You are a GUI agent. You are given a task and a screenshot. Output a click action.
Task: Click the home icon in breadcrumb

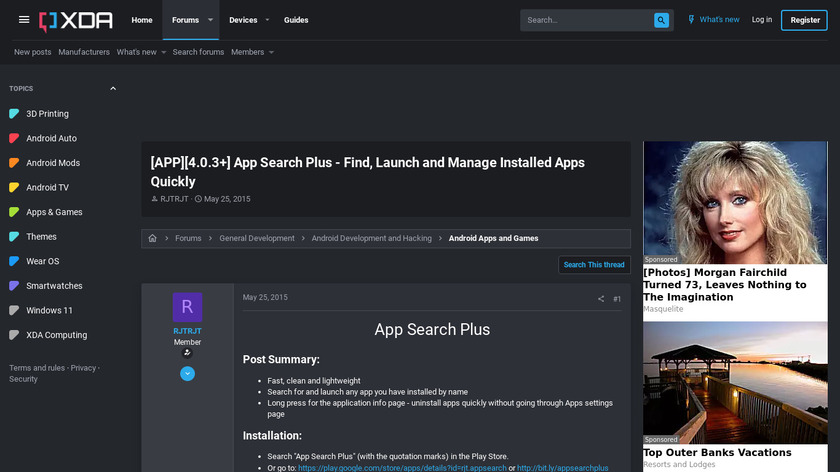[153, 239]
